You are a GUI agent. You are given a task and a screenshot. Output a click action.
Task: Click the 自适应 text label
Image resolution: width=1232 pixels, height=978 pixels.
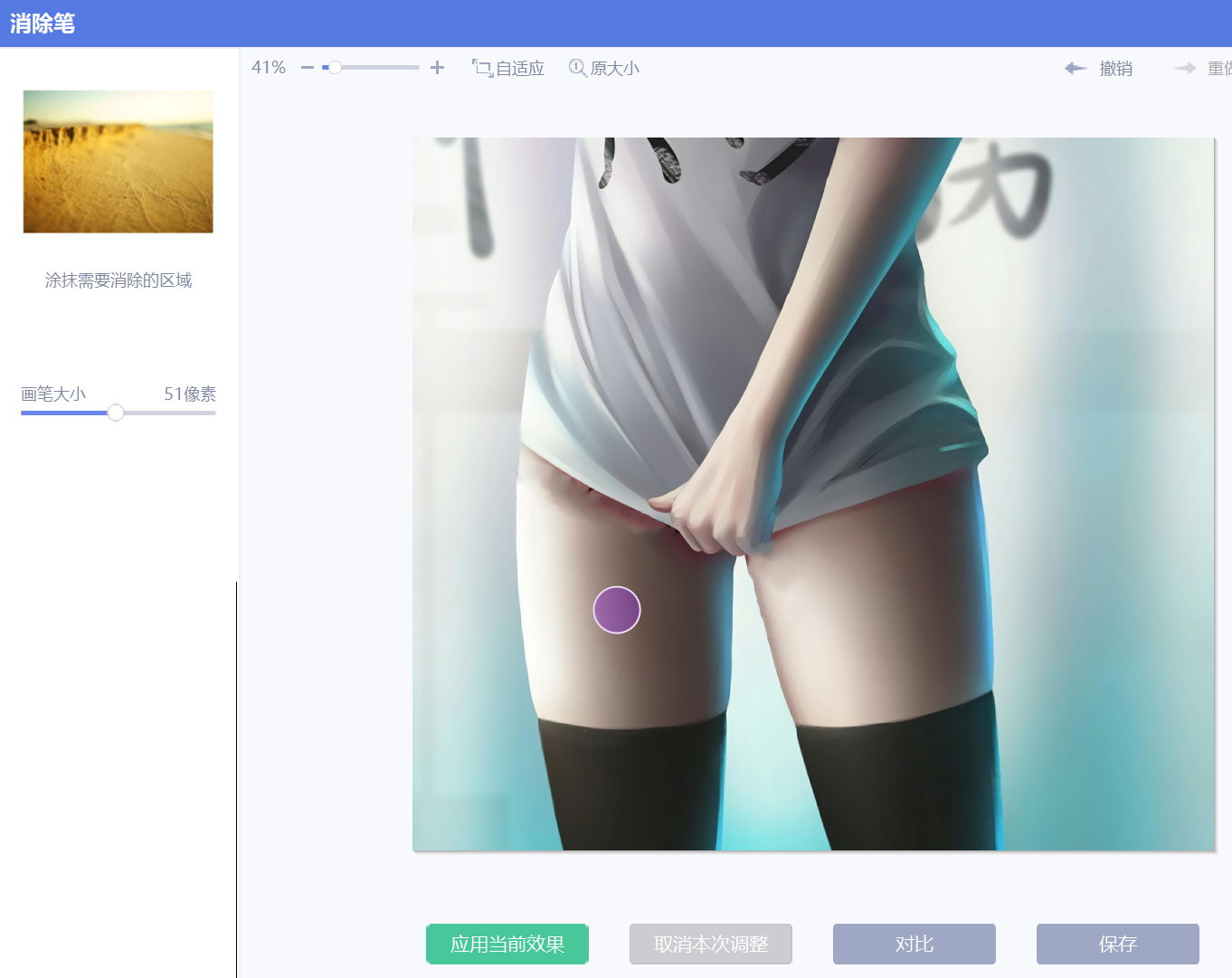coord(520,69)
